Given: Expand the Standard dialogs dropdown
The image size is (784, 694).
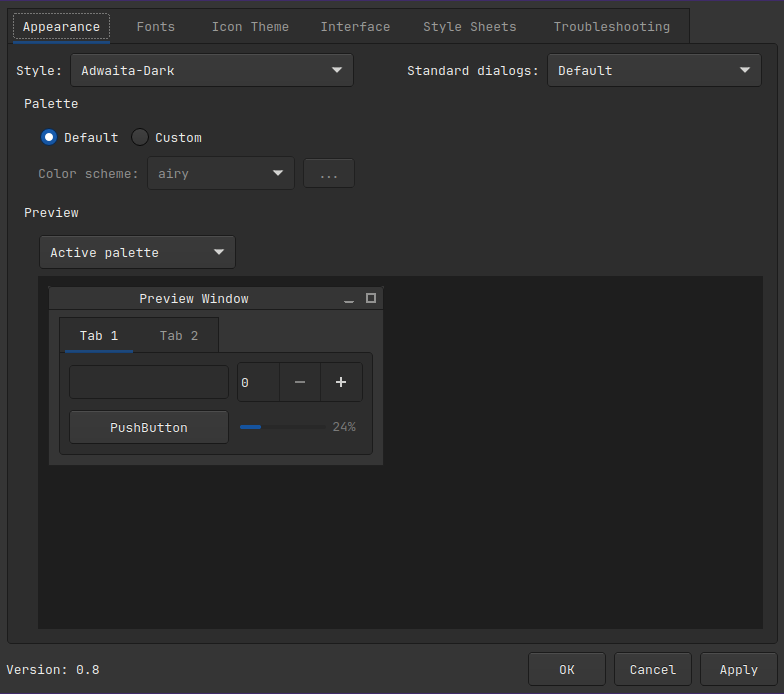Looking at the screenshot, I should coord(654,71).
